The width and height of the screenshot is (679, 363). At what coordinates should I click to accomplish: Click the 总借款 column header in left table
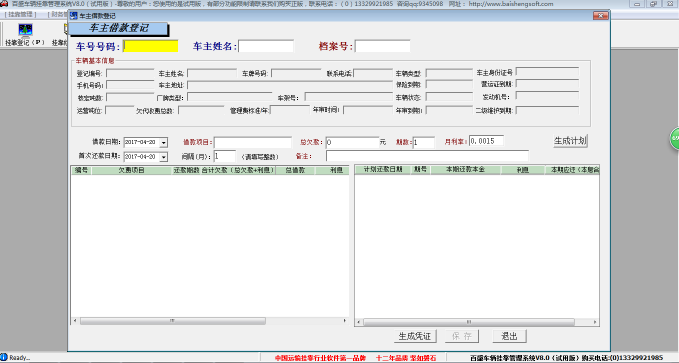[x=295, y=170]
